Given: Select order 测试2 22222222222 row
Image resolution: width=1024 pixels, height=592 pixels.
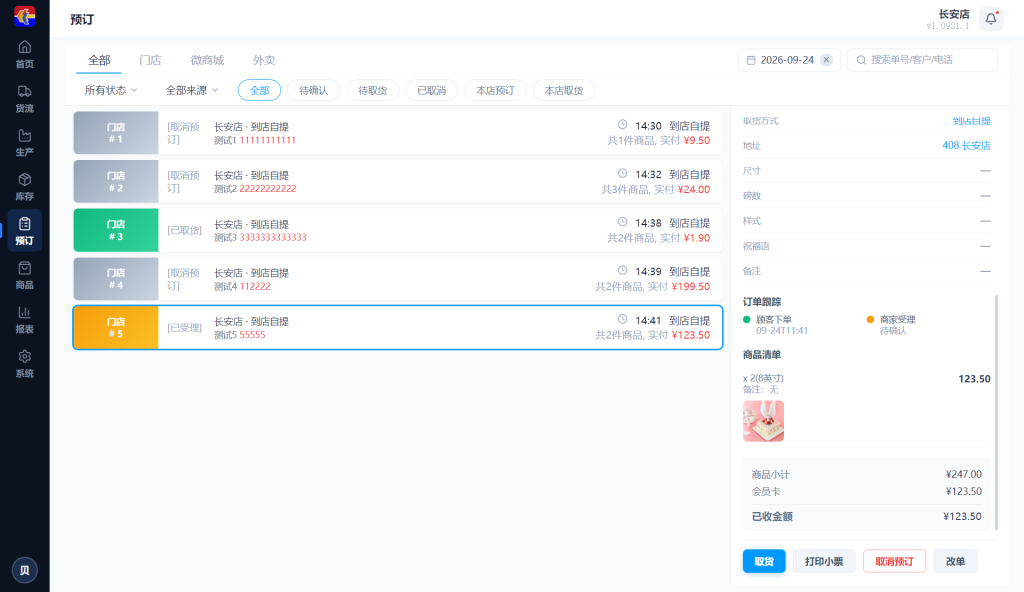Looking at the screenshot, I should click(x=398, y=182).
